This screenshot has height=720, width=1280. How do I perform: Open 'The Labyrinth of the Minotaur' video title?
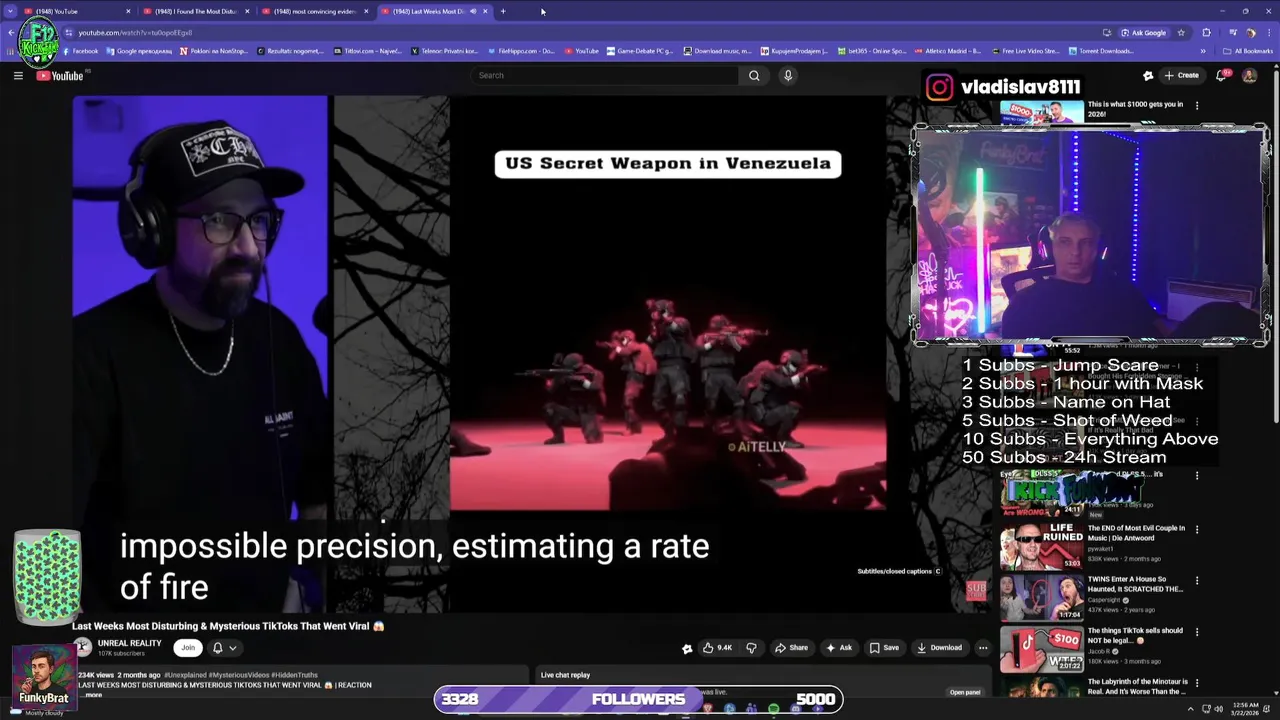[x=1137, y=686]
